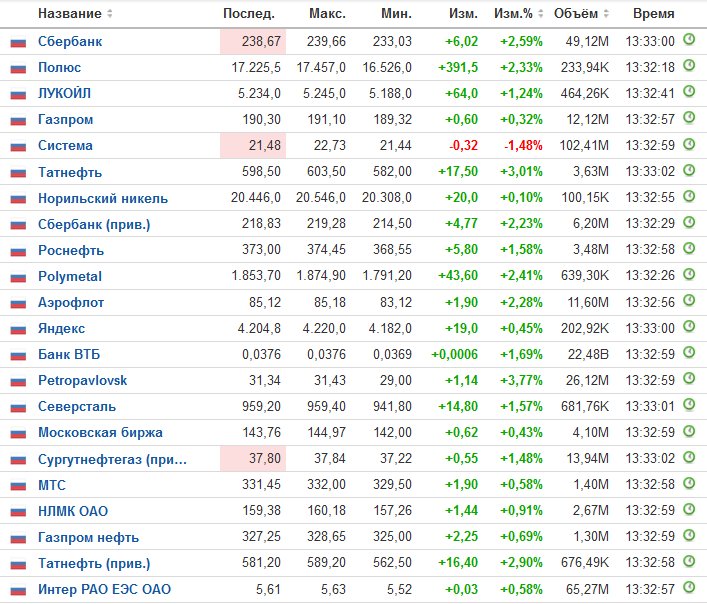Open the Яндекс stock link
The width and height of the screenshot is (707, 604).
pos(61,329)
